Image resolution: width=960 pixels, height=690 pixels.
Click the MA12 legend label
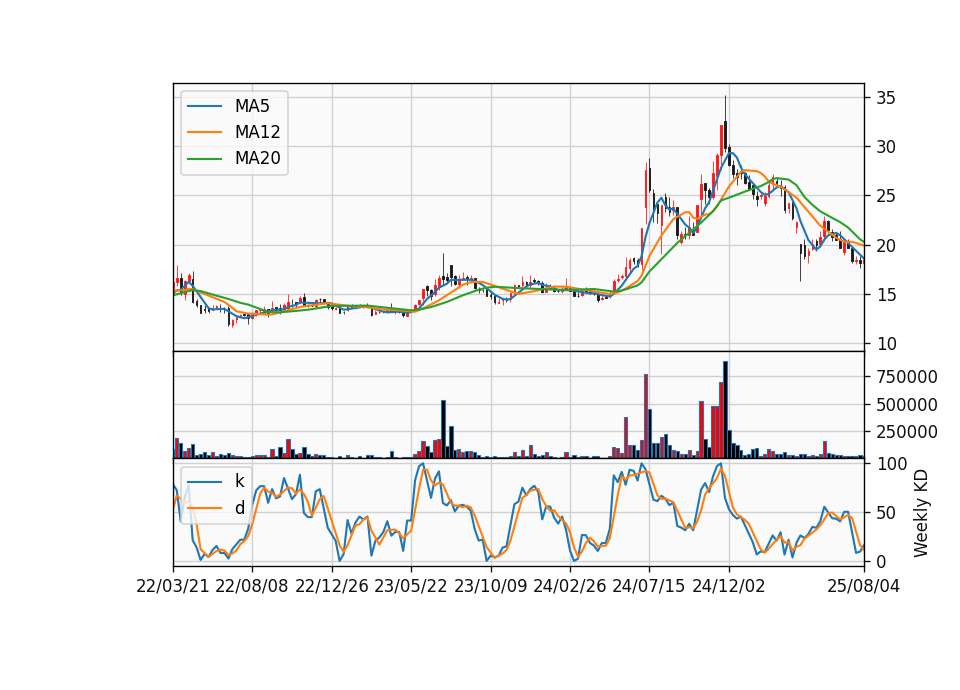tap(257, 132)
